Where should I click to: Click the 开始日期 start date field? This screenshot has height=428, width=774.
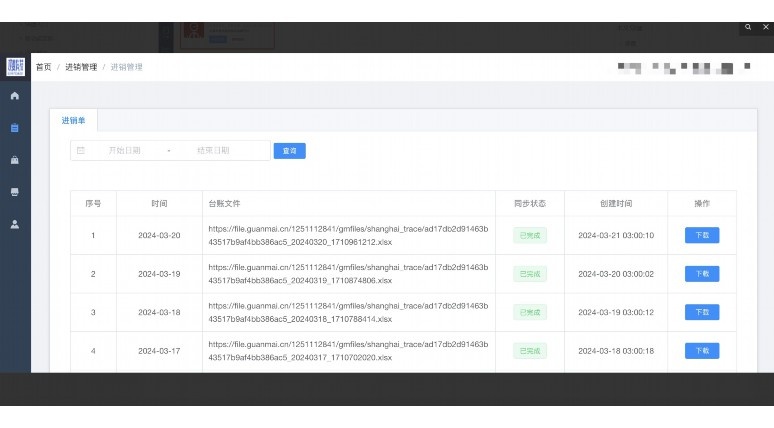pyautogui.click(x=124, y=151)
